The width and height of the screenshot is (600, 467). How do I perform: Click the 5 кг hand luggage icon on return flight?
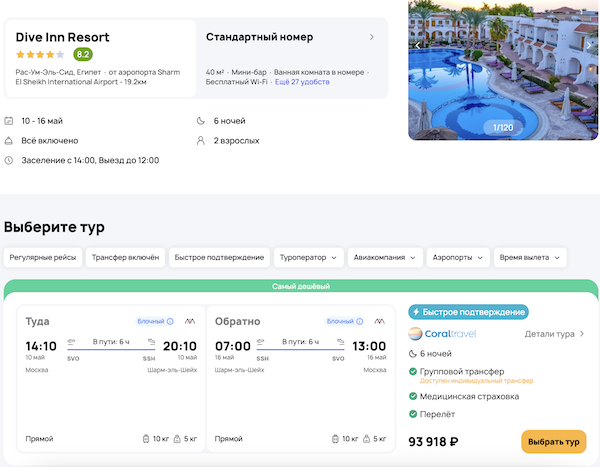367,438
